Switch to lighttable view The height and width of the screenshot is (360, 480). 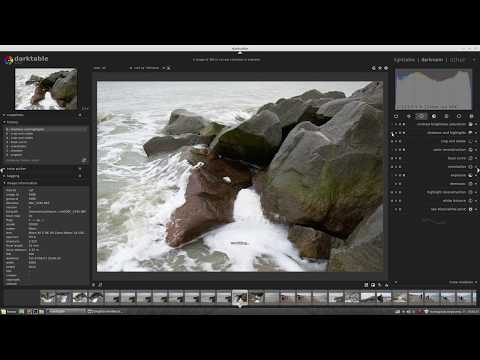click(x=404, y=60)
